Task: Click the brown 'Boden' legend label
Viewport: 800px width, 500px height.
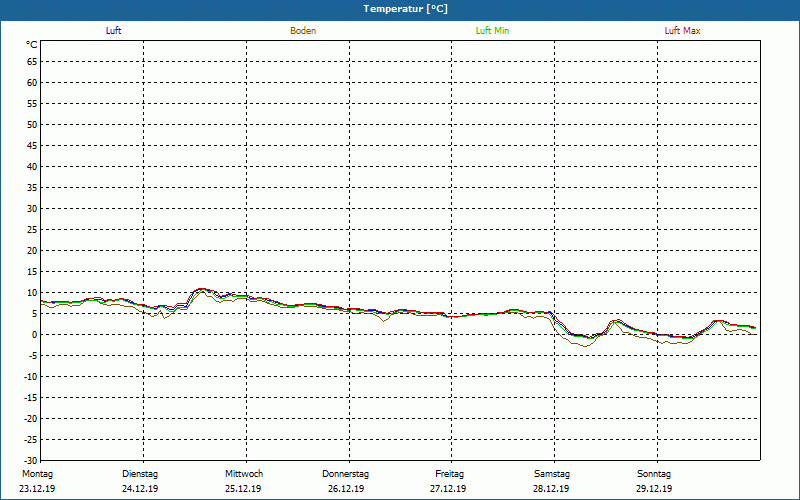Action: [x=303, y=31]
